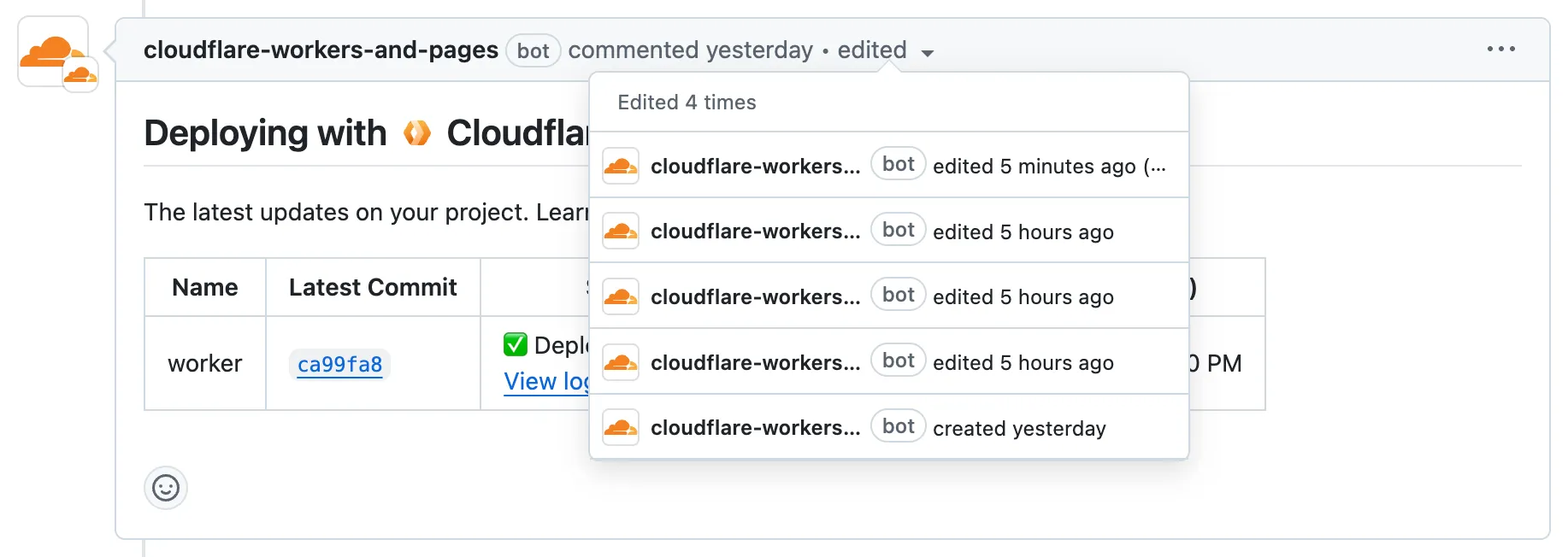This screenshot has width=1568, height=557.
Task: Open the smiley emoji reaction picker
Action: coord(166,488)
